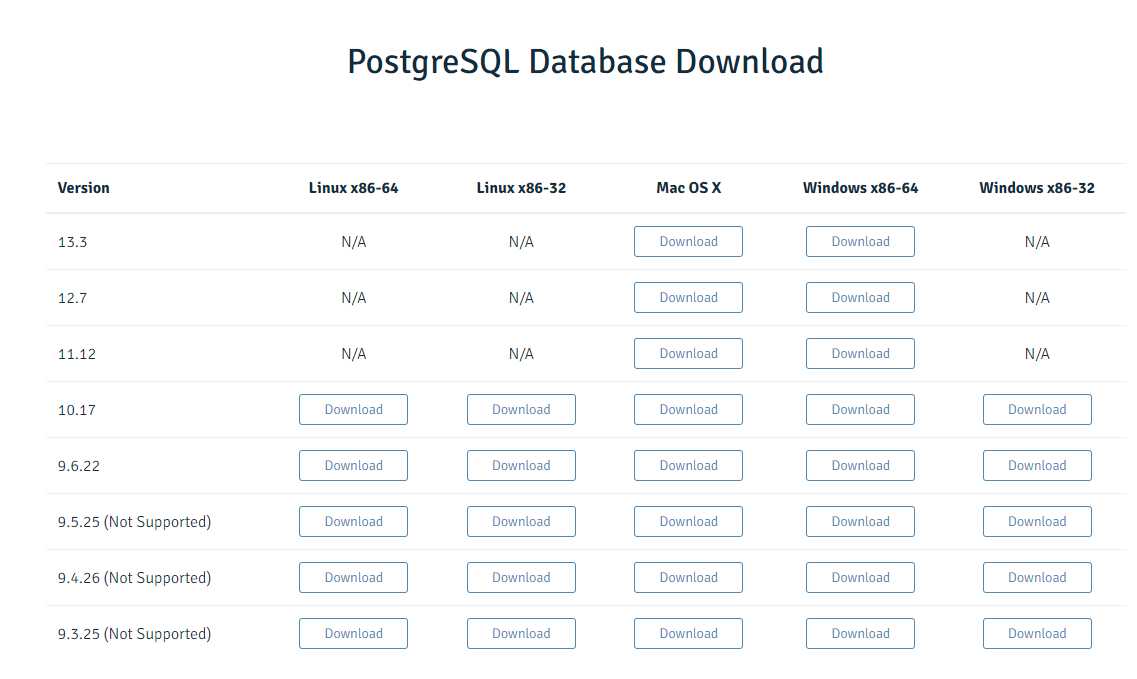Select the 9.3.25 (Not Supported) label
1137x679 pixels.
[x=134, y=634]
